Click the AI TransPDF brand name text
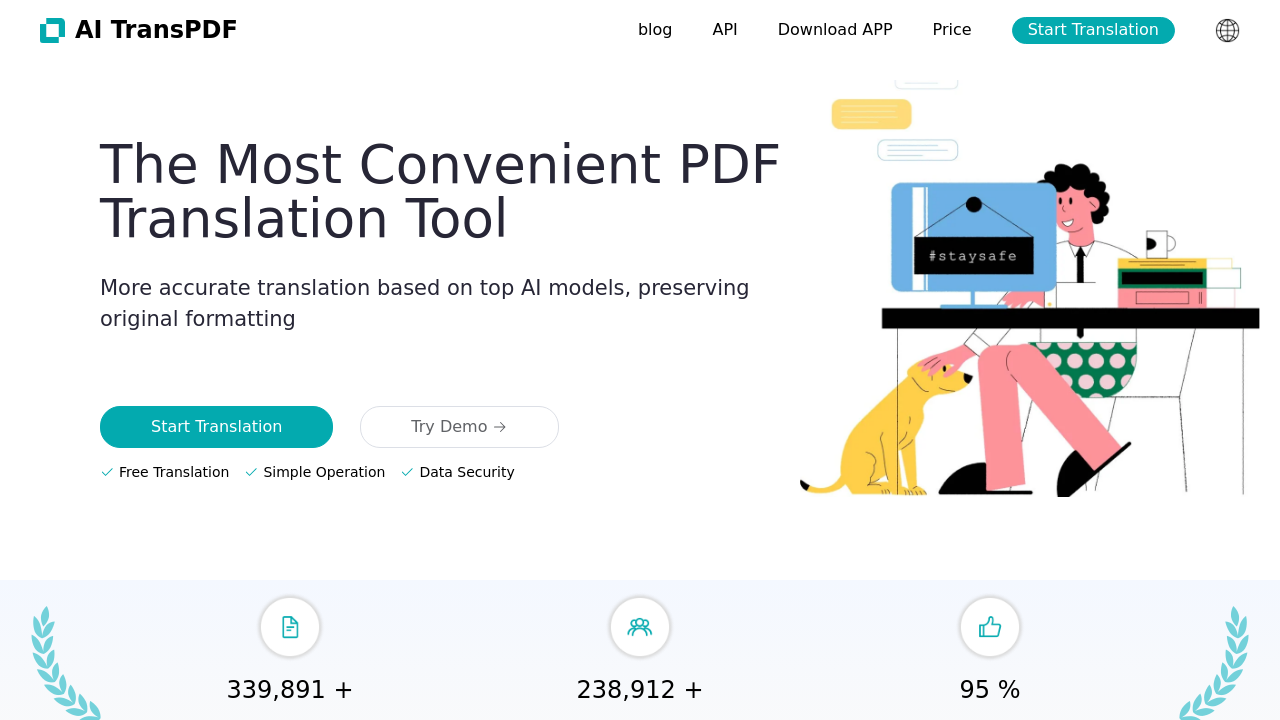This screenshot has width=1280, height=720. (x=156, y=30)
